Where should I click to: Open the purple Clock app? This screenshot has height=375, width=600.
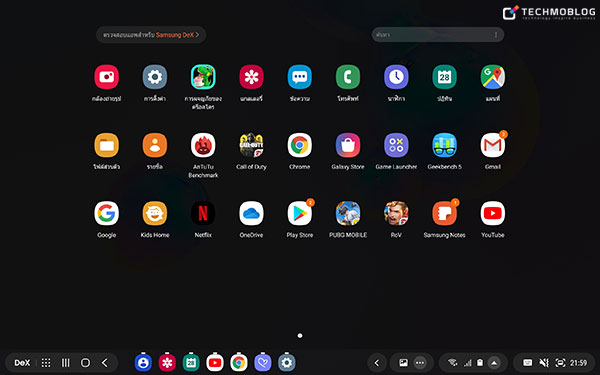click(396, 77)
